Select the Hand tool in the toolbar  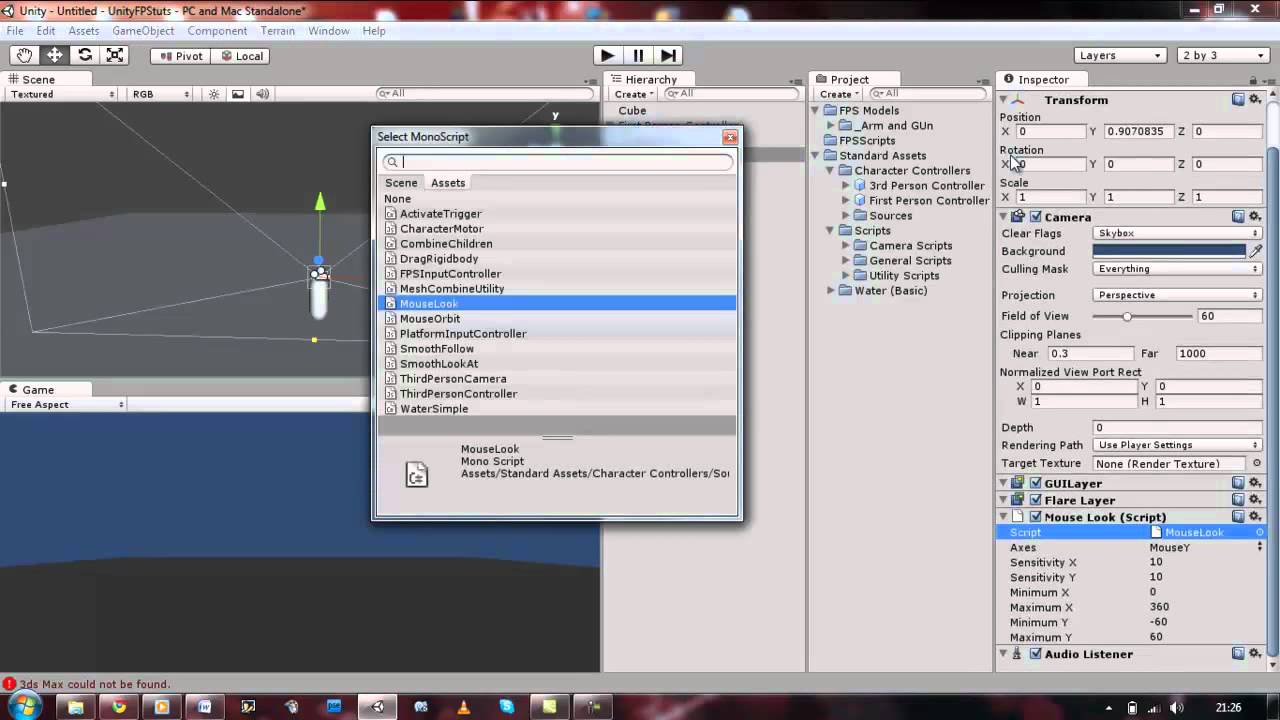23,56
